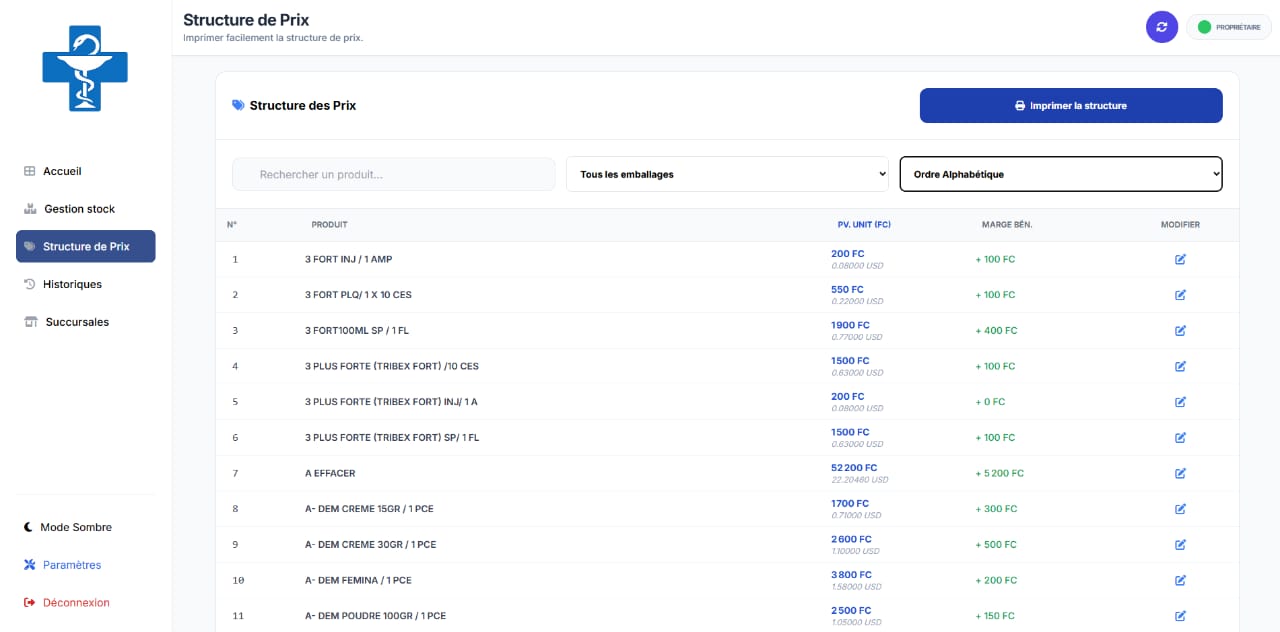Click the PRODUIT column header
The image size is (1280, 632).
329,225
